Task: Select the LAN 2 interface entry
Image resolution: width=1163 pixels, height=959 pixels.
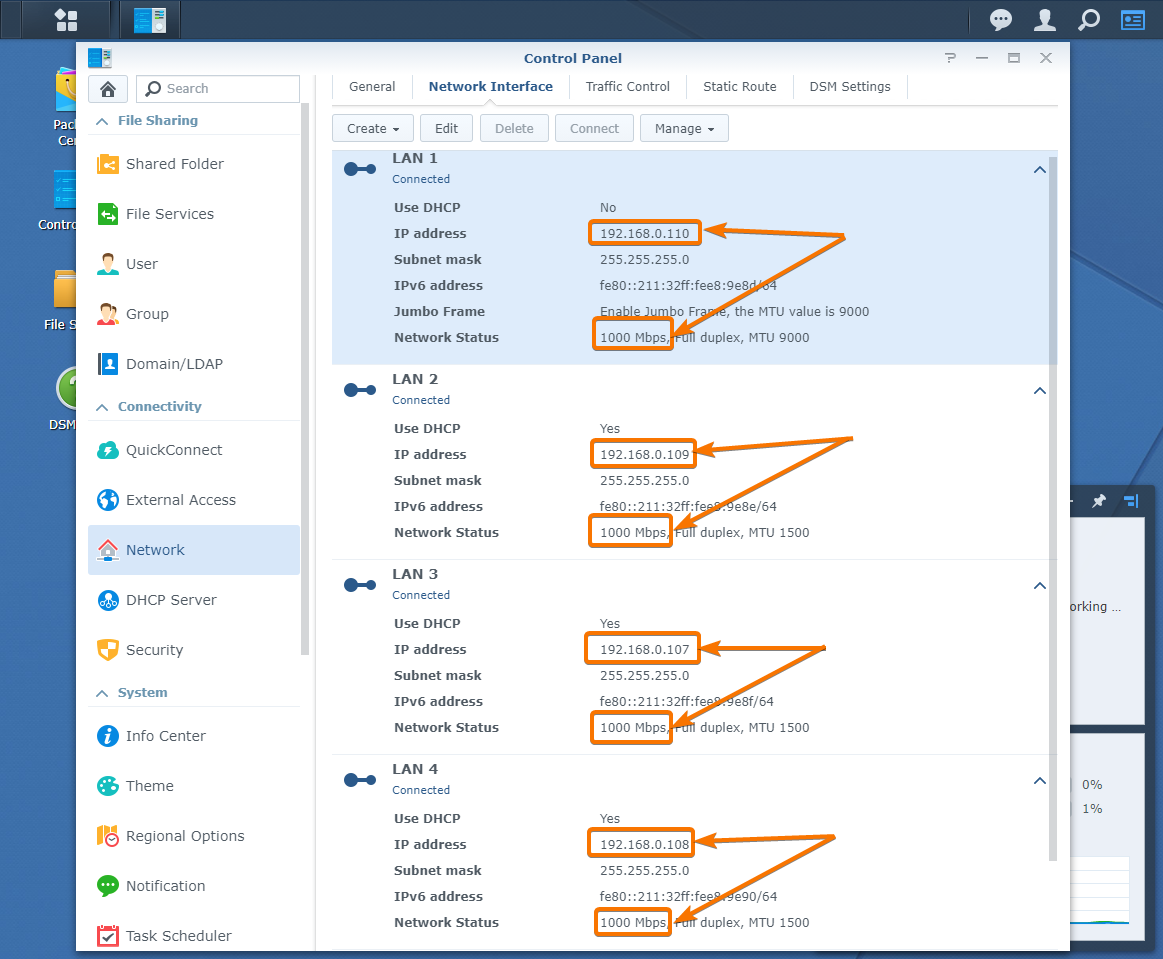Action: (415, 380)
